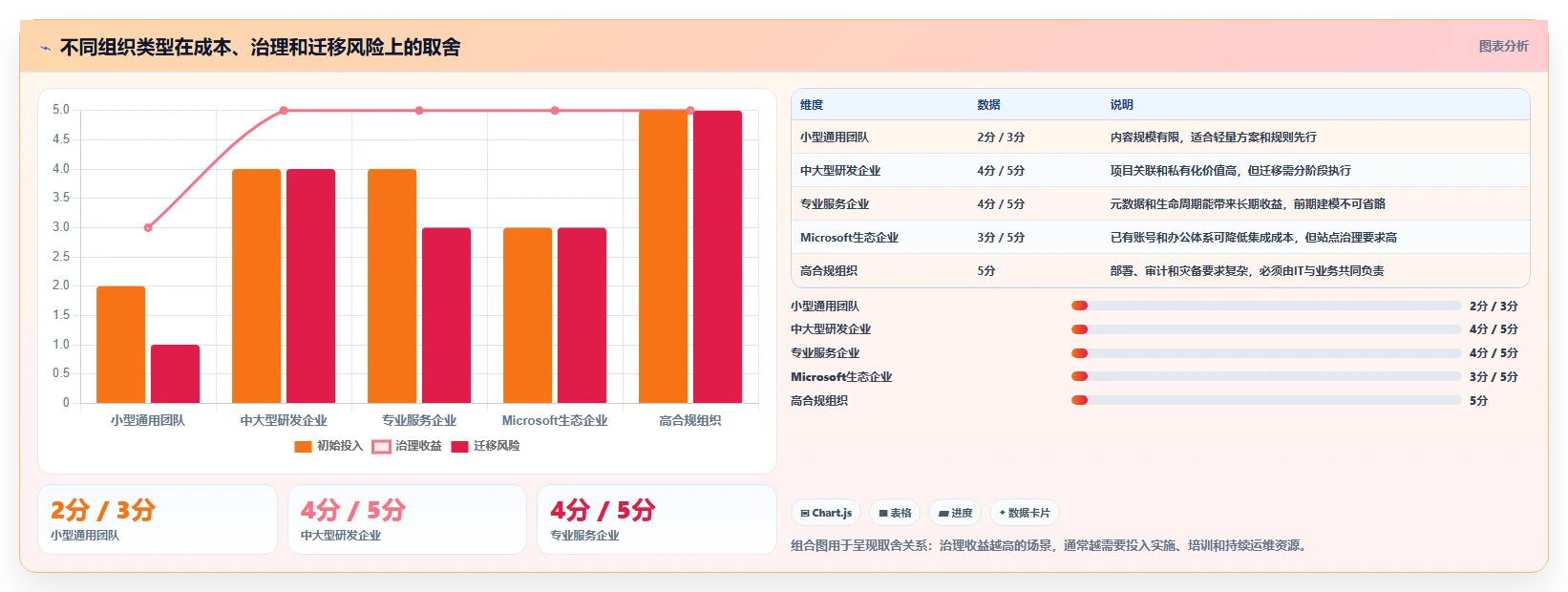
Task: Click the orange 初始投入 bar for Microsoft生态企业
Action: point(527,315)
